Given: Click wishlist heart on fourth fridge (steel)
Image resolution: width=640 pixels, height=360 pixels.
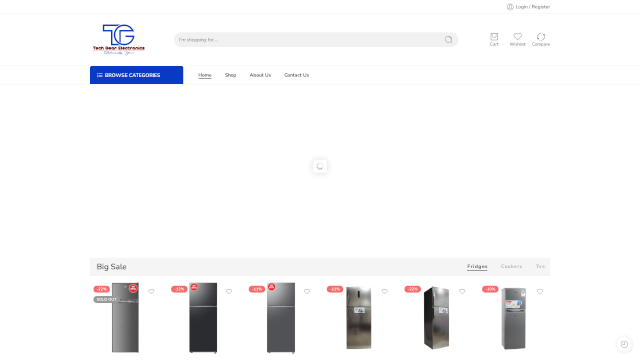Looking at the screenshot, I should [x=384, y=291].
